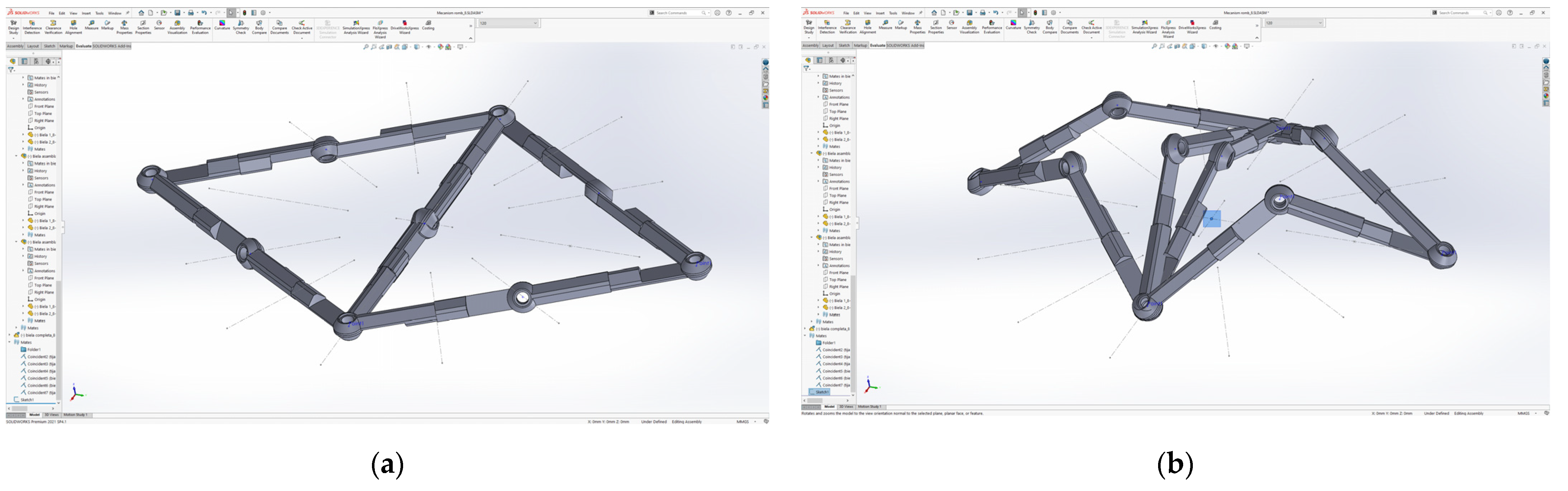The width and height of the screenshot is (1568, 491).
Task: Collapse the bottom Mates node in left tree
Action: coord(10,342)
